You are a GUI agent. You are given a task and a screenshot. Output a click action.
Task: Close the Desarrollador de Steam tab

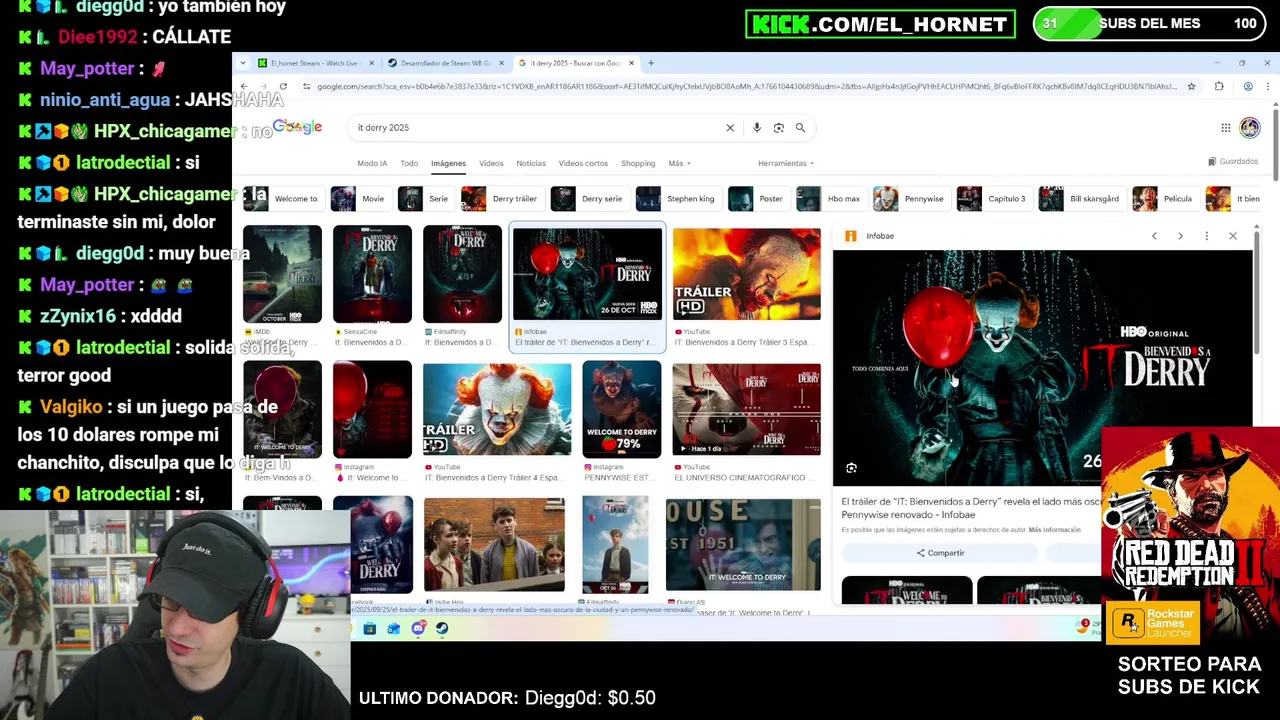click(x=502, y=63)
